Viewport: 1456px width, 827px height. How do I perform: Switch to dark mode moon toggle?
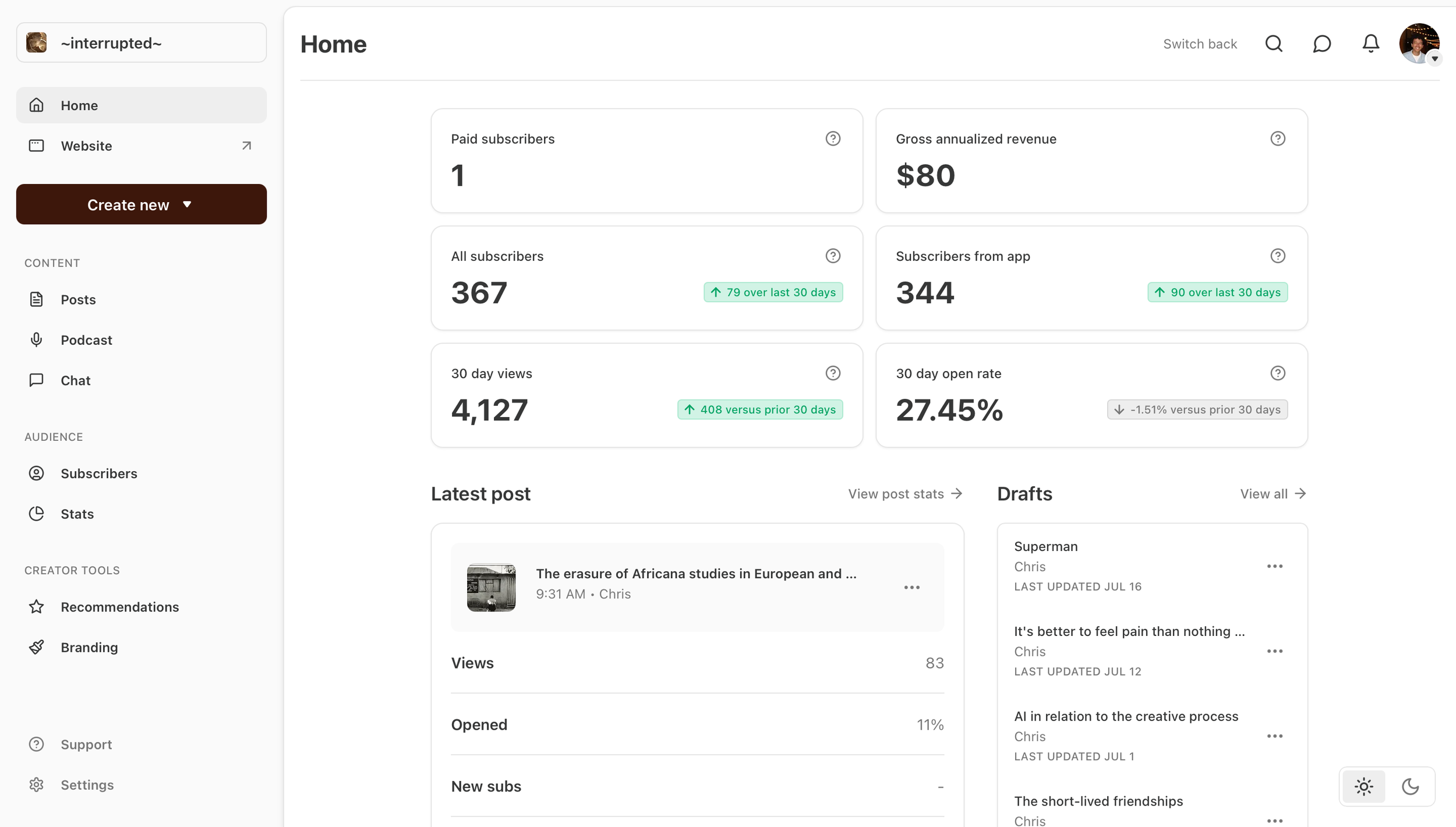[x=1410, y=787]
